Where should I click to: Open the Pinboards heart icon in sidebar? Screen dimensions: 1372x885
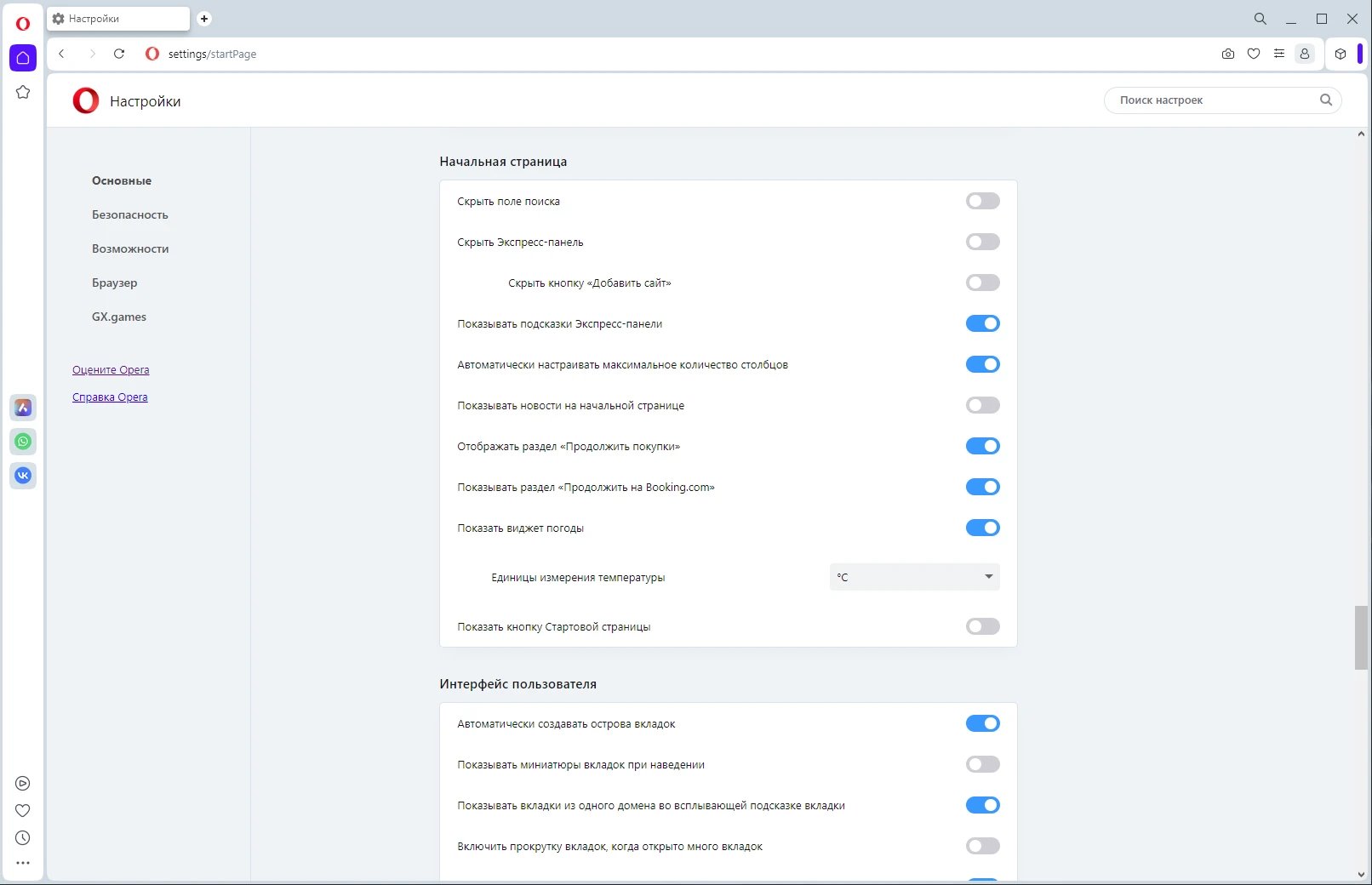point(23,811)
